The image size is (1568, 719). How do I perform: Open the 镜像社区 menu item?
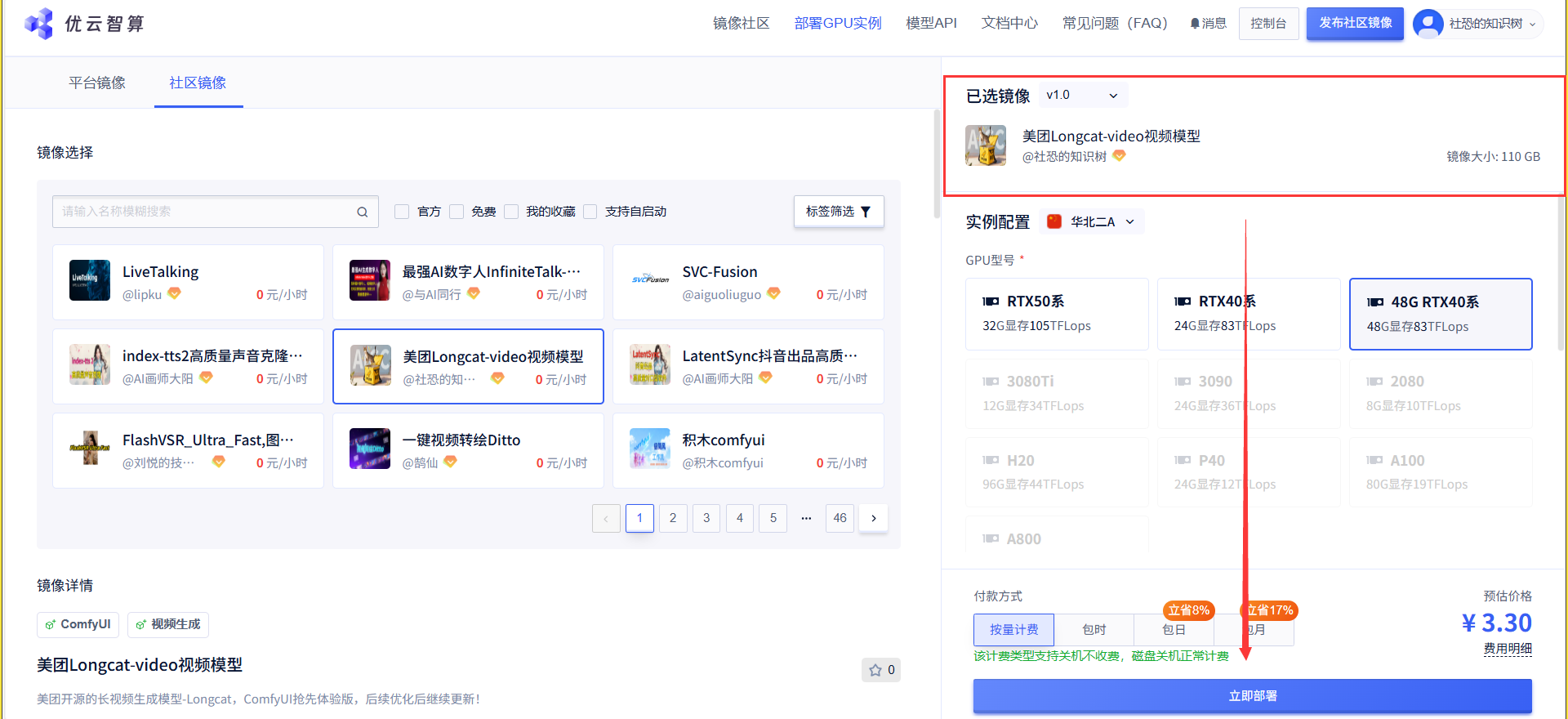tap(741, 24)
